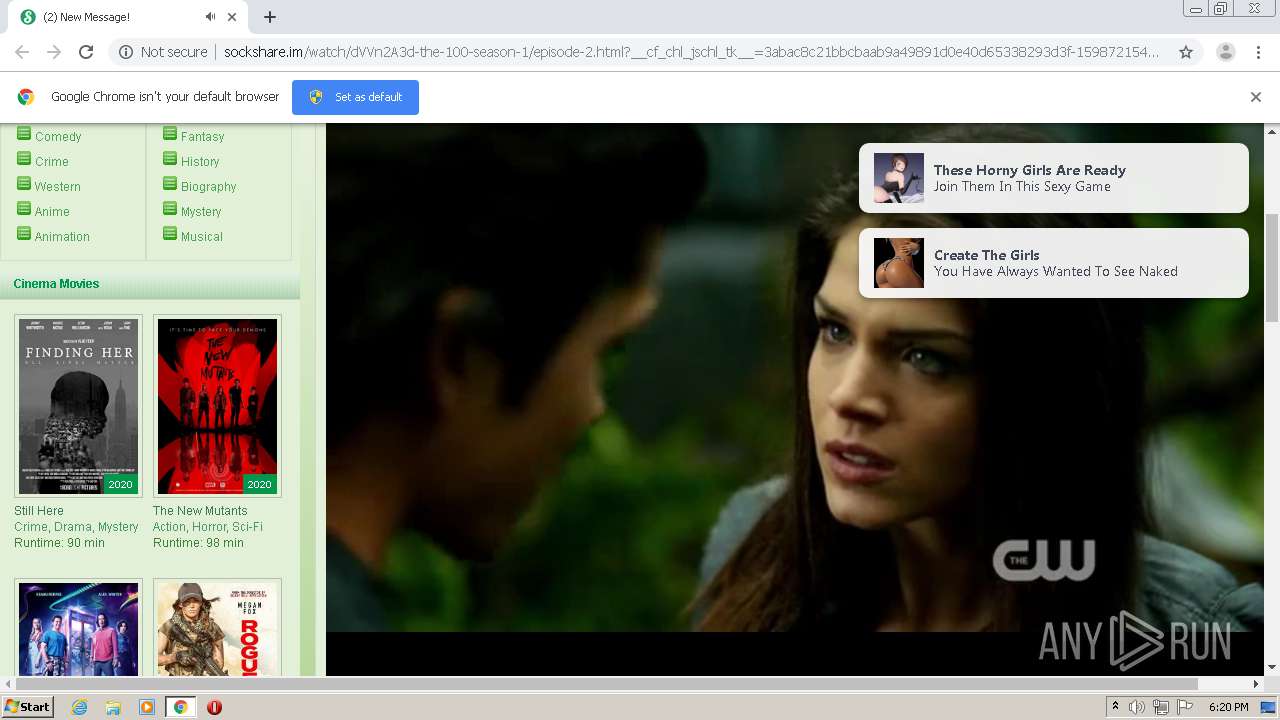Click the Still Here title link
1280x720 pixels.
[39, 511]
